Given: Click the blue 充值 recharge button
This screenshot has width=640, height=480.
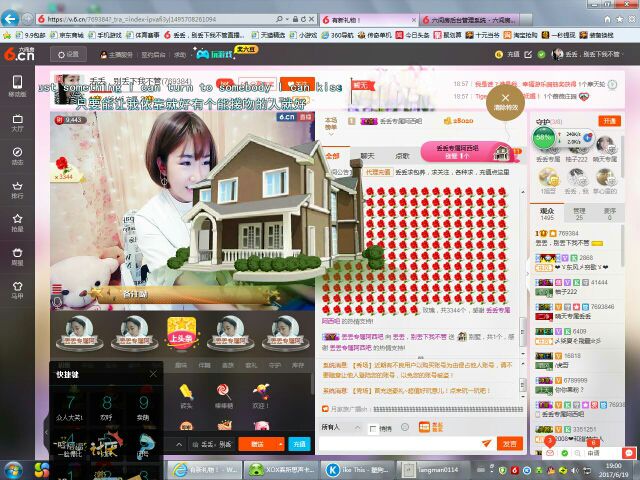Looking at the screenshot, I should 300,444.
